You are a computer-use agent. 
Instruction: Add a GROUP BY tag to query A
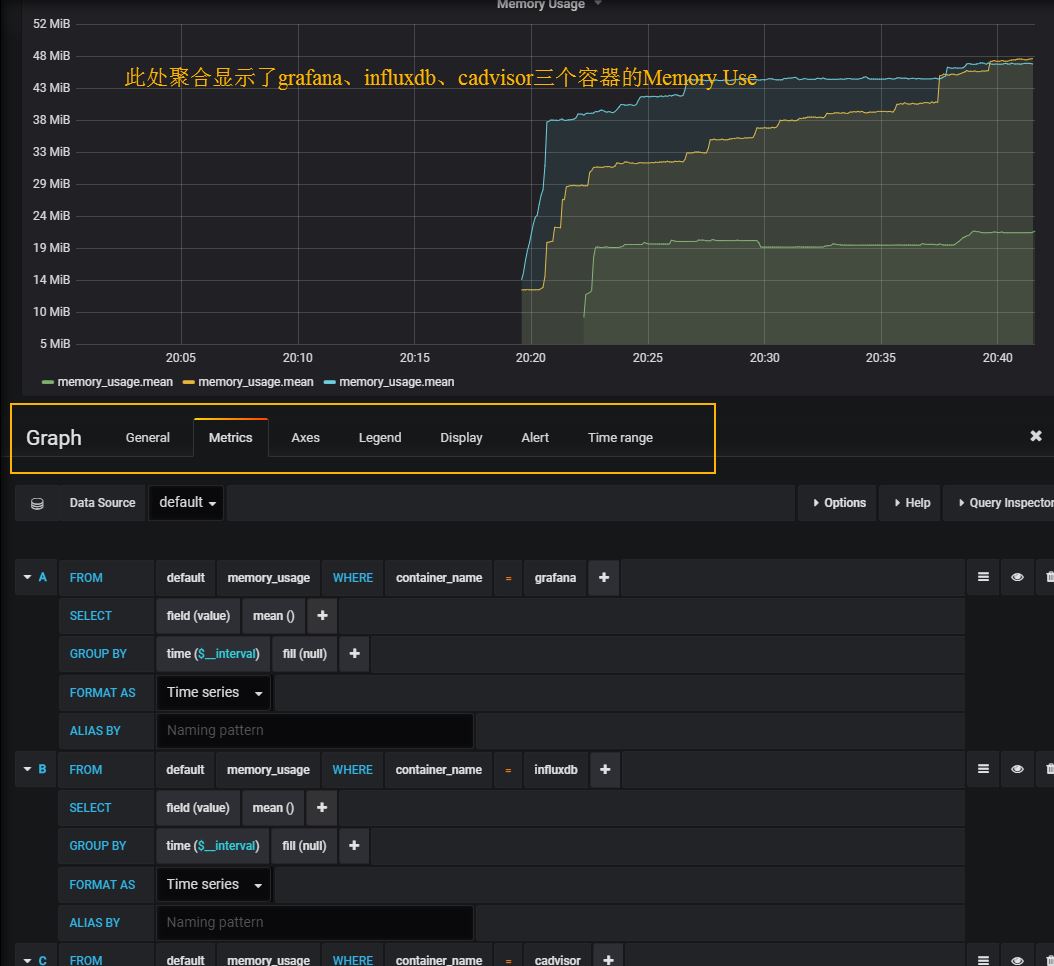[x=354, y=653]
